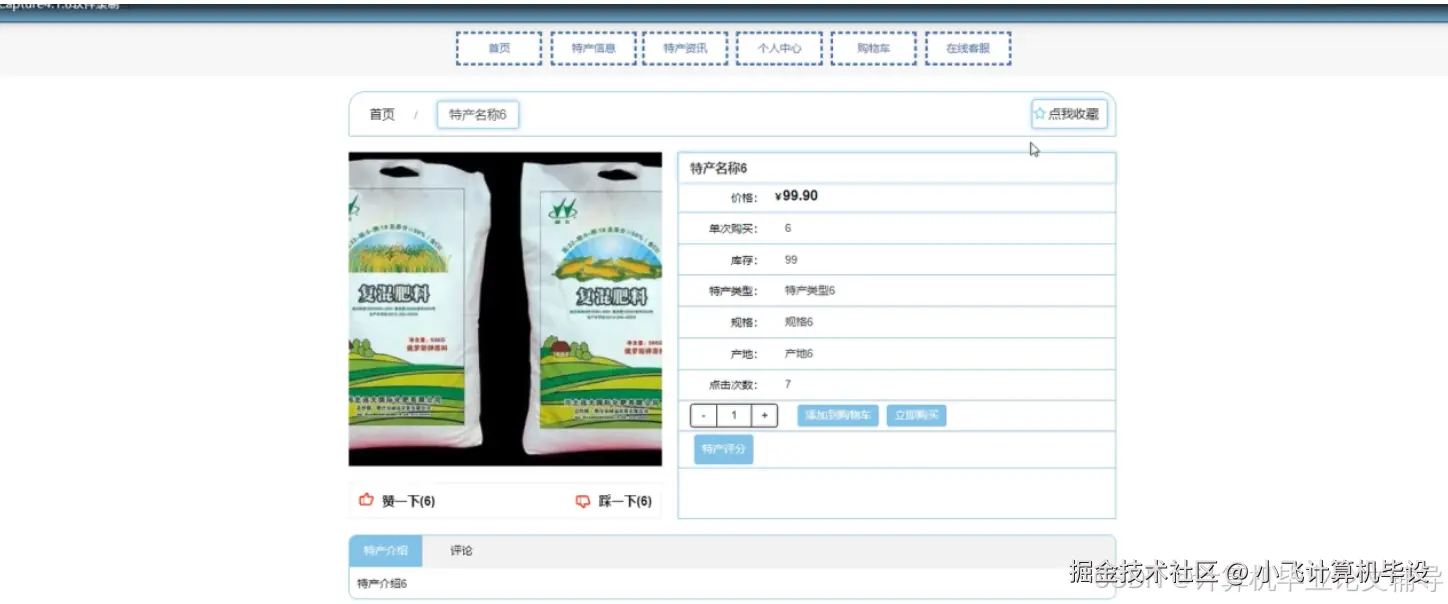Click the 单次购买 value 6
The image size is (1448, 604).
tap(788, 228)
